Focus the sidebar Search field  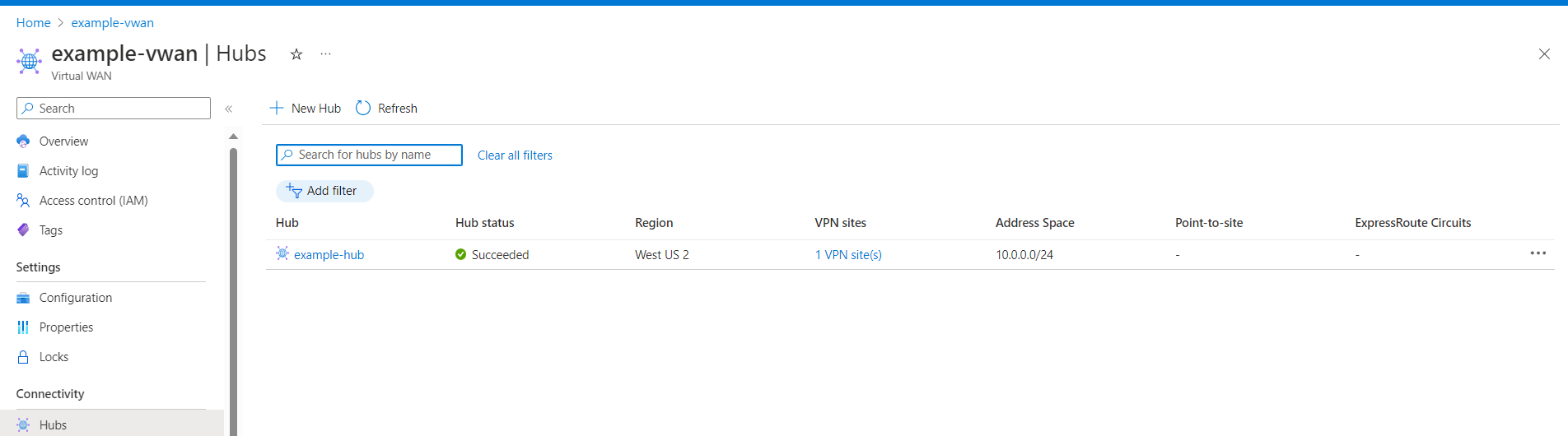pos(114,109)
